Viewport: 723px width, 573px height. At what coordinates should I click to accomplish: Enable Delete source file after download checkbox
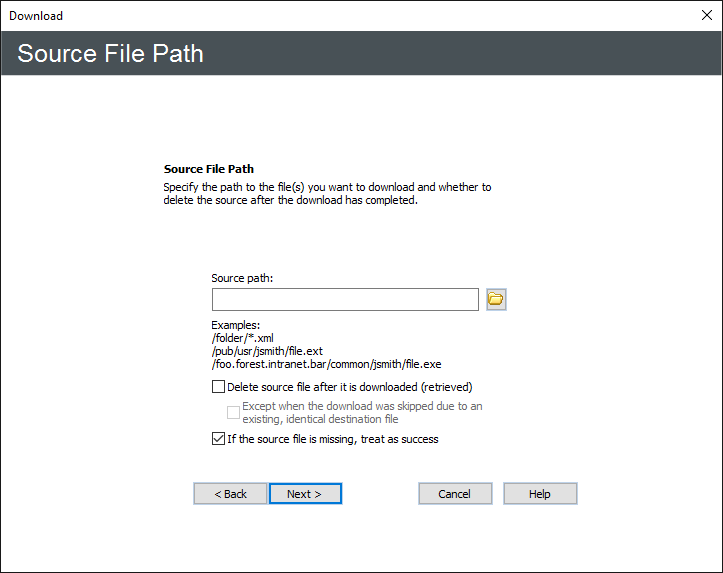(x=219, y=386)
